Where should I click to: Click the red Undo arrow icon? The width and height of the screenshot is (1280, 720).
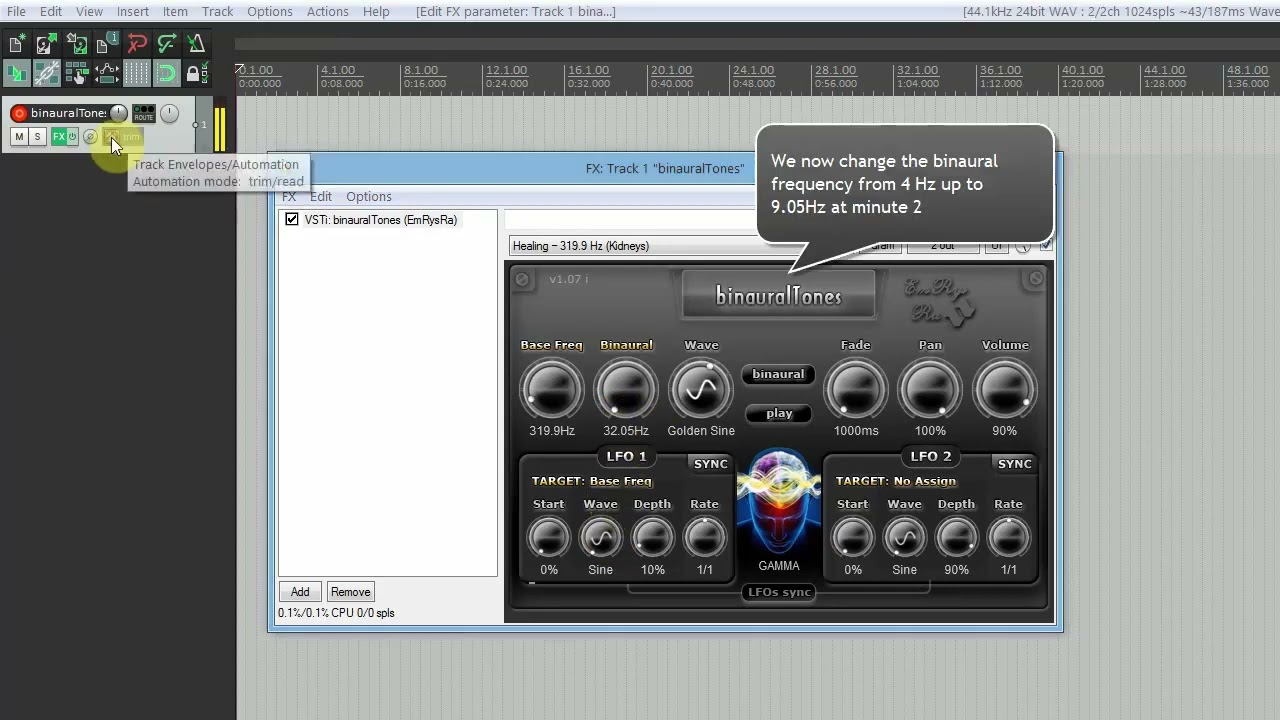(x=137, y=43)
